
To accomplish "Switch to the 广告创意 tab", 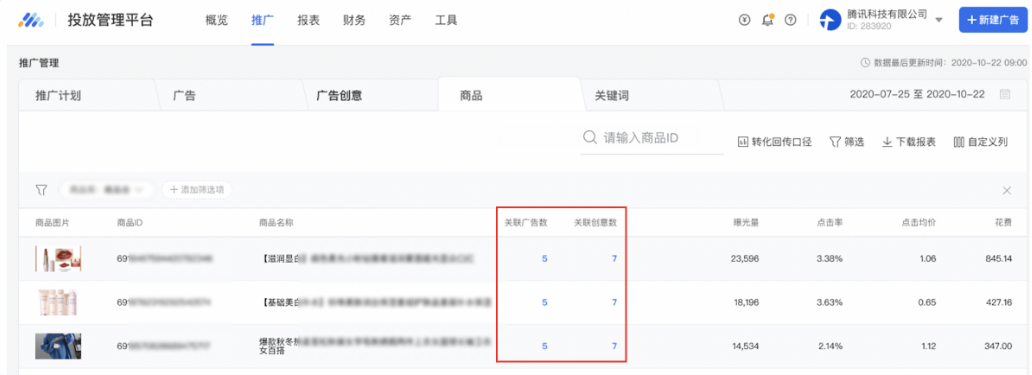I will 340,96.
